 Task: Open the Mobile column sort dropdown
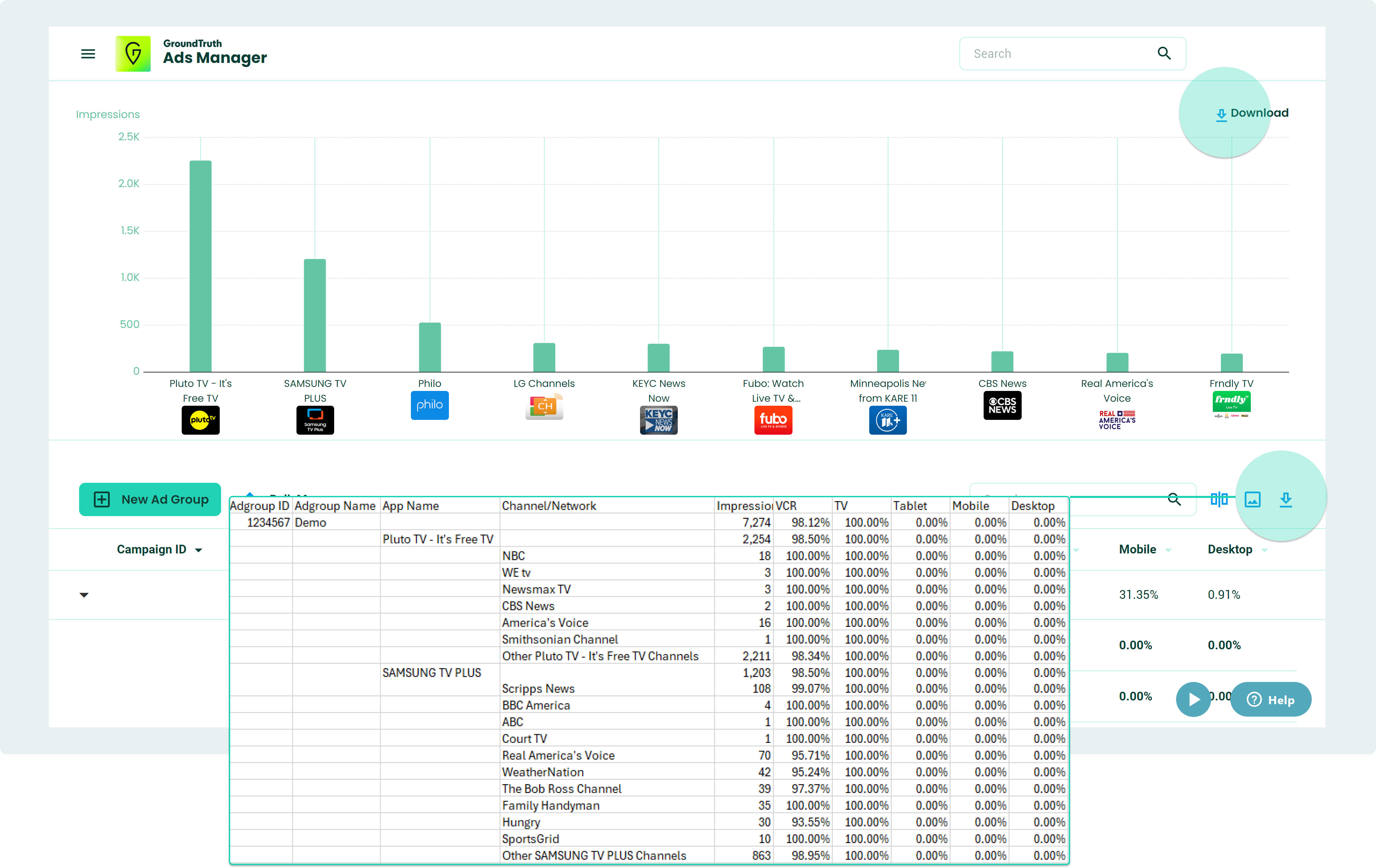tap(1168, 550)
